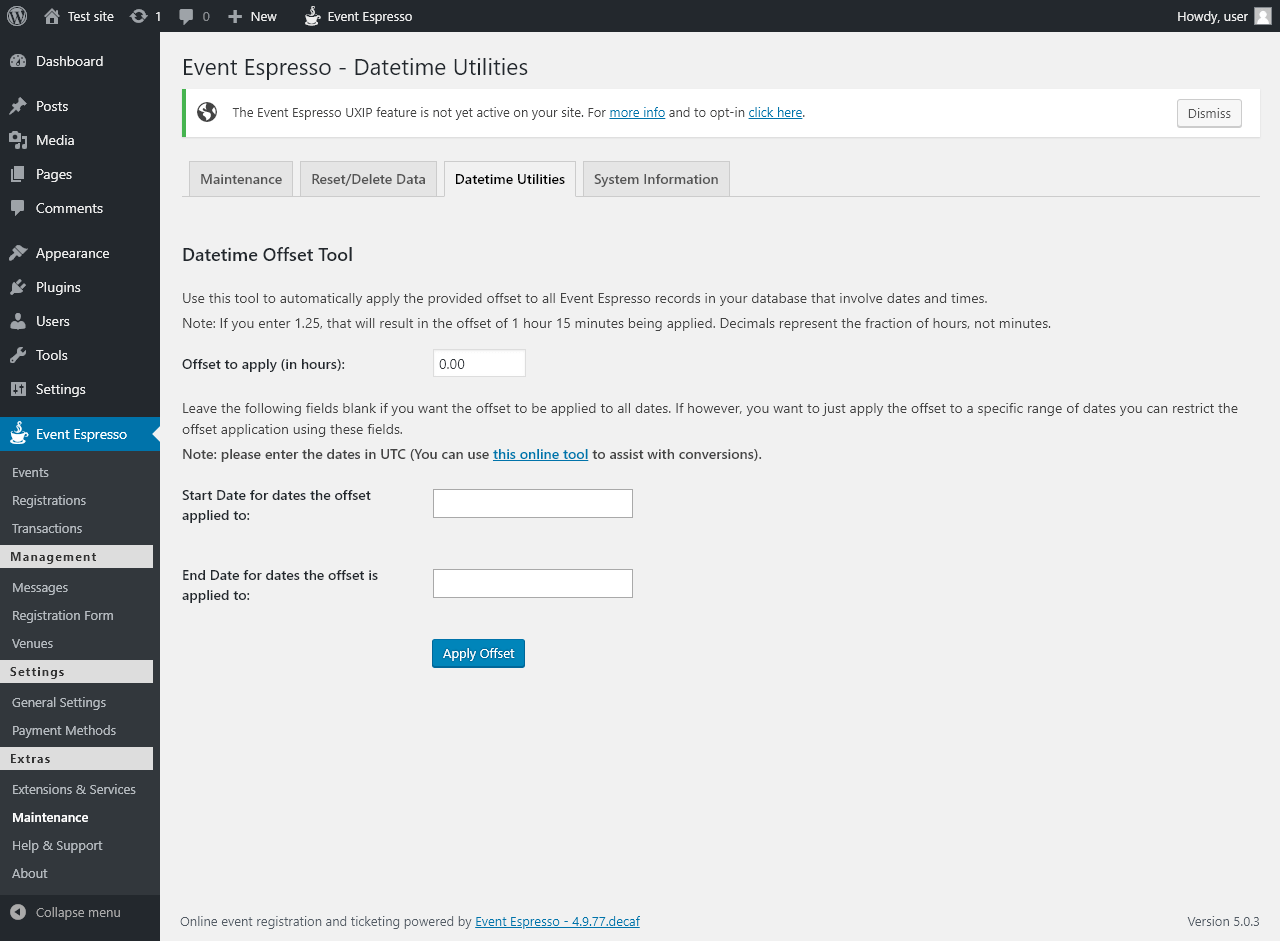Click the WordPress logo icon

click(x=17, y=16)
